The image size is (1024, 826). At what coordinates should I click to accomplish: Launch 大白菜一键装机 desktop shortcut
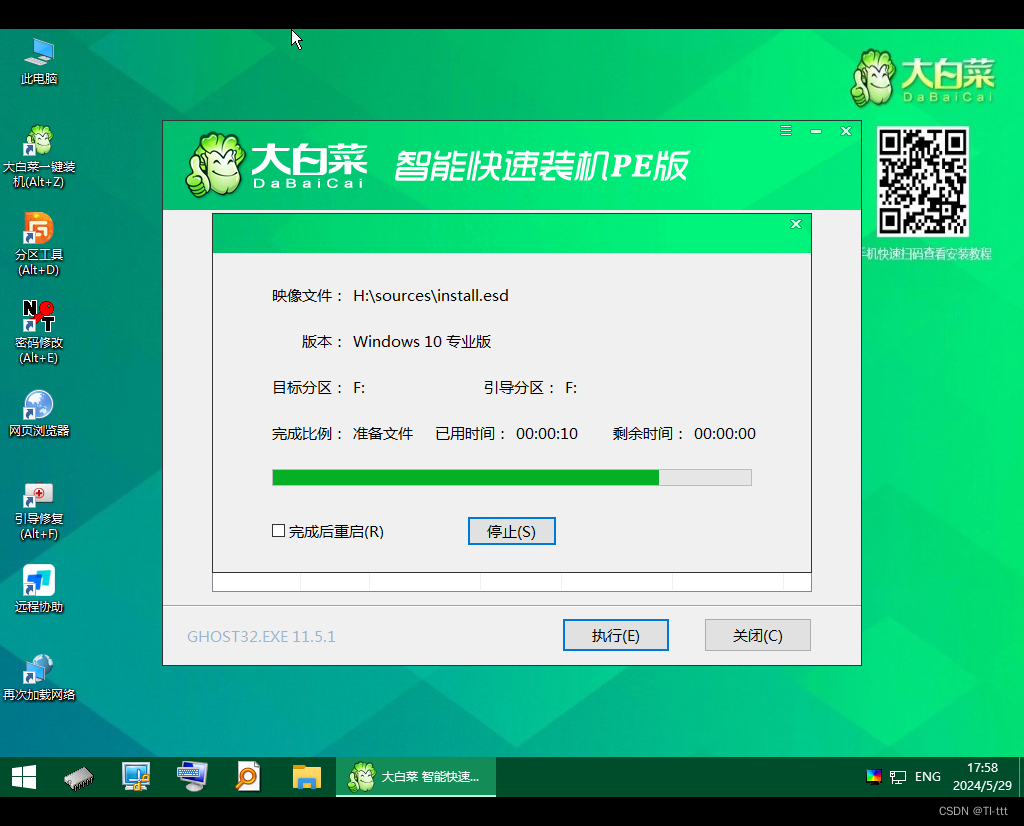[x=38, y=142]
